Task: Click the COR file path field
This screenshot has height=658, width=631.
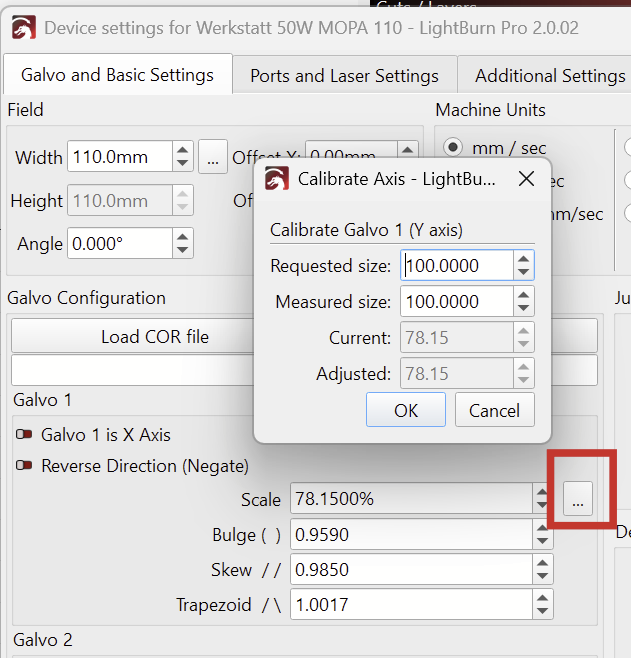Action: [x=133, y=370]
